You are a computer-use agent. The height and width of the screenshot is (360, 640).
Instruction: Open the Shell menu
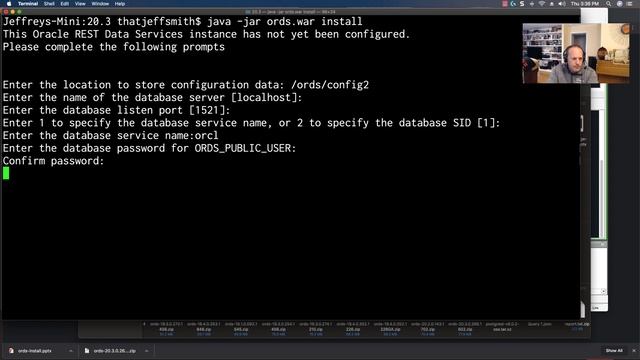49,4
